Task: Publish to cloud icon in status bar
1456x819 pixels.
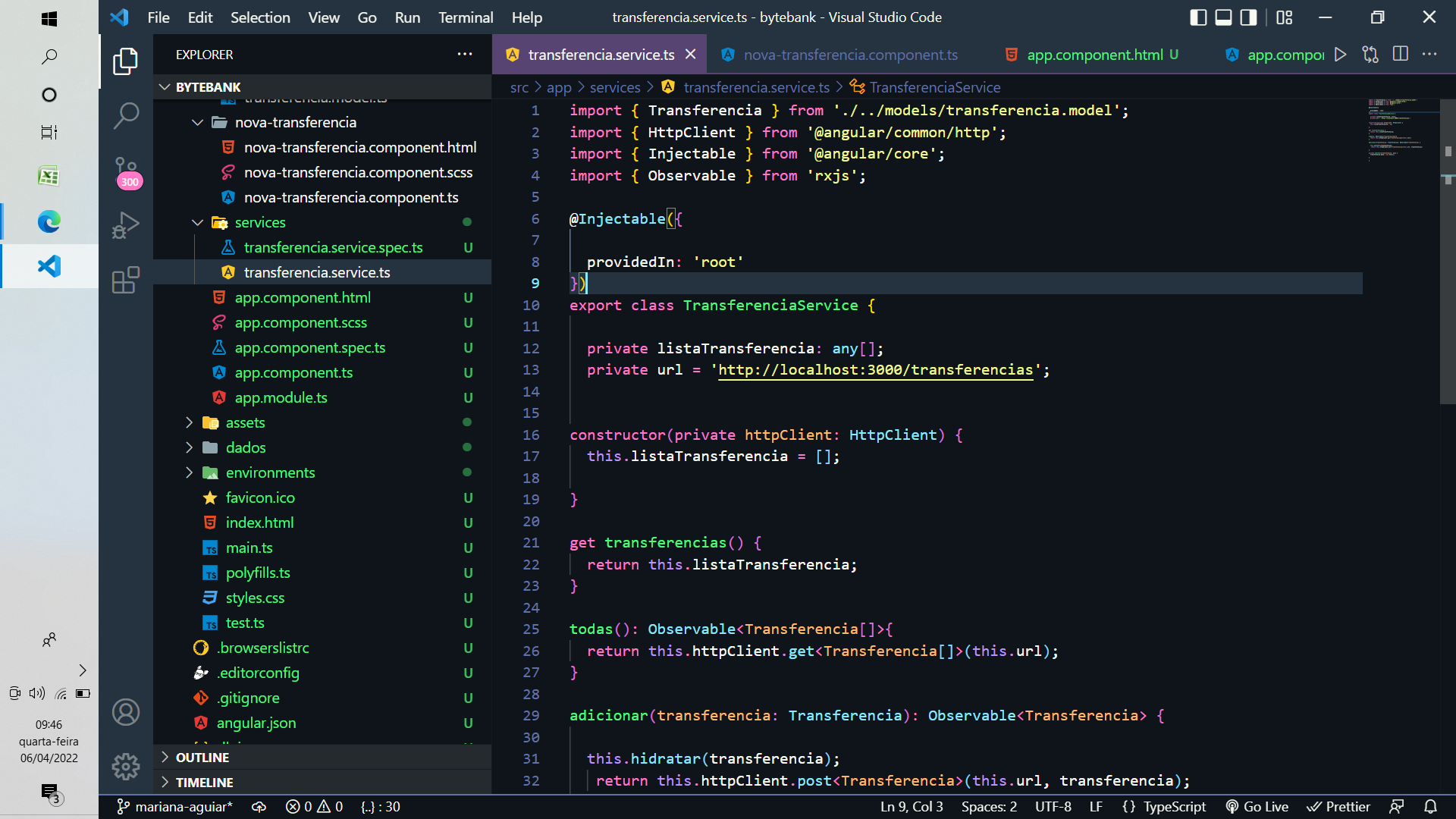Action: [x=259, y=807]
